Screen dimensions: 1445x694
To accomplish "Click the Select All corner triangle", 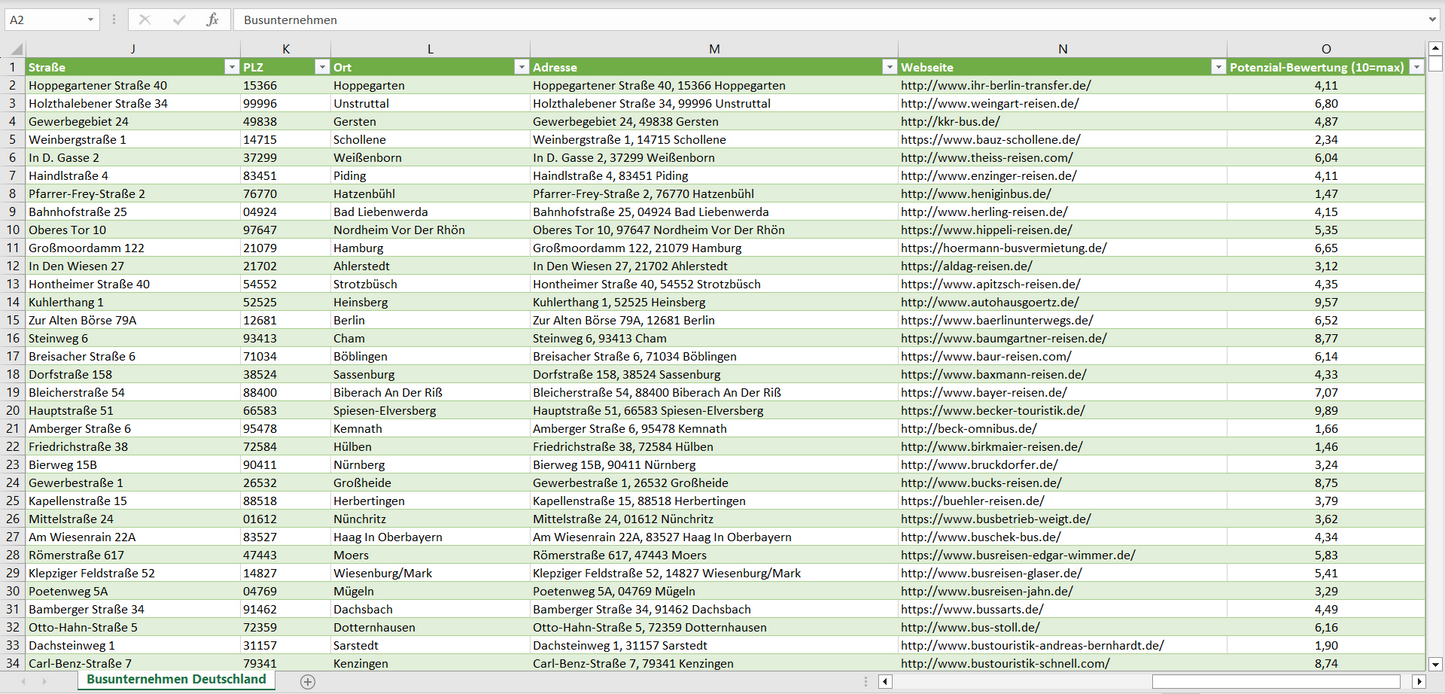I will point(14,49).
